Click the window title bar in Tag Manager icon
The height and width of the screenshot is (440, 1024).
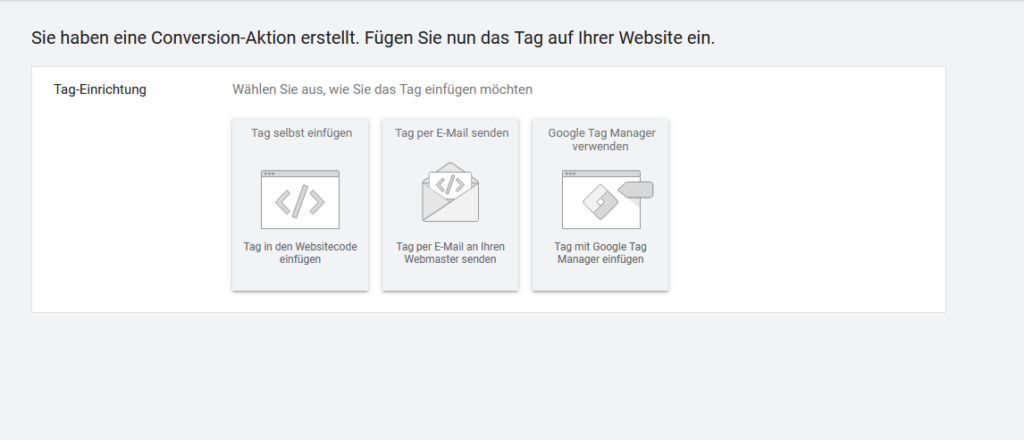click(x=590, y=174)
